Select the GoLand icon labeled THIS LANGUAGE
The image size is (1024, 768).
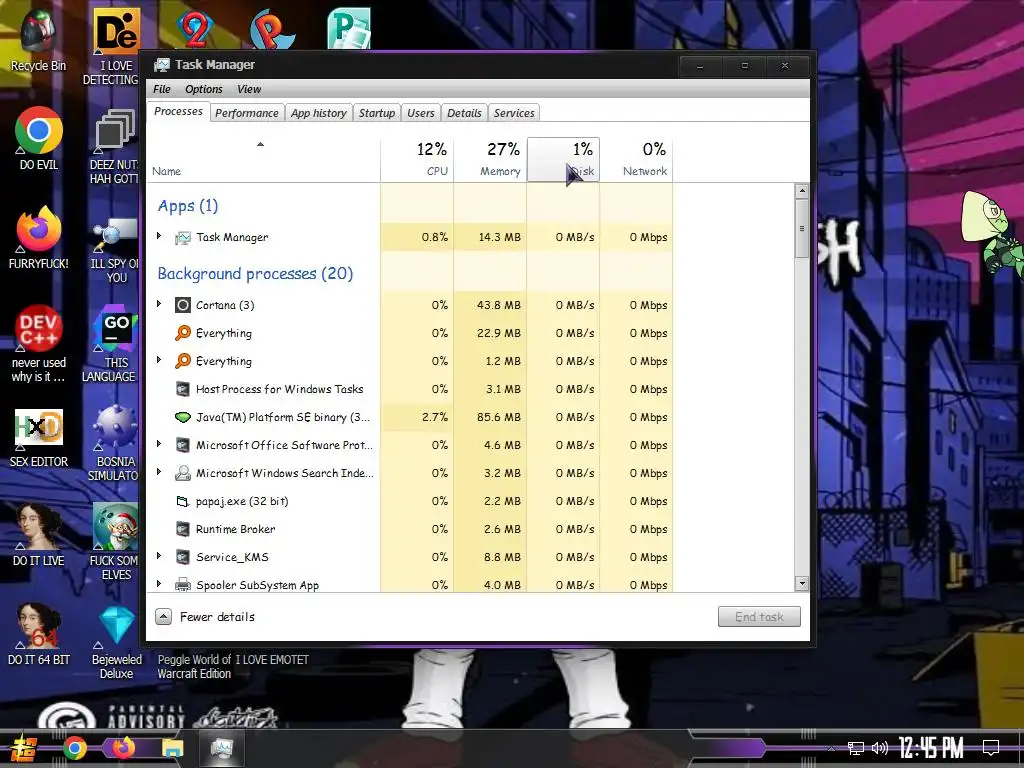click(x=116, y=328)
